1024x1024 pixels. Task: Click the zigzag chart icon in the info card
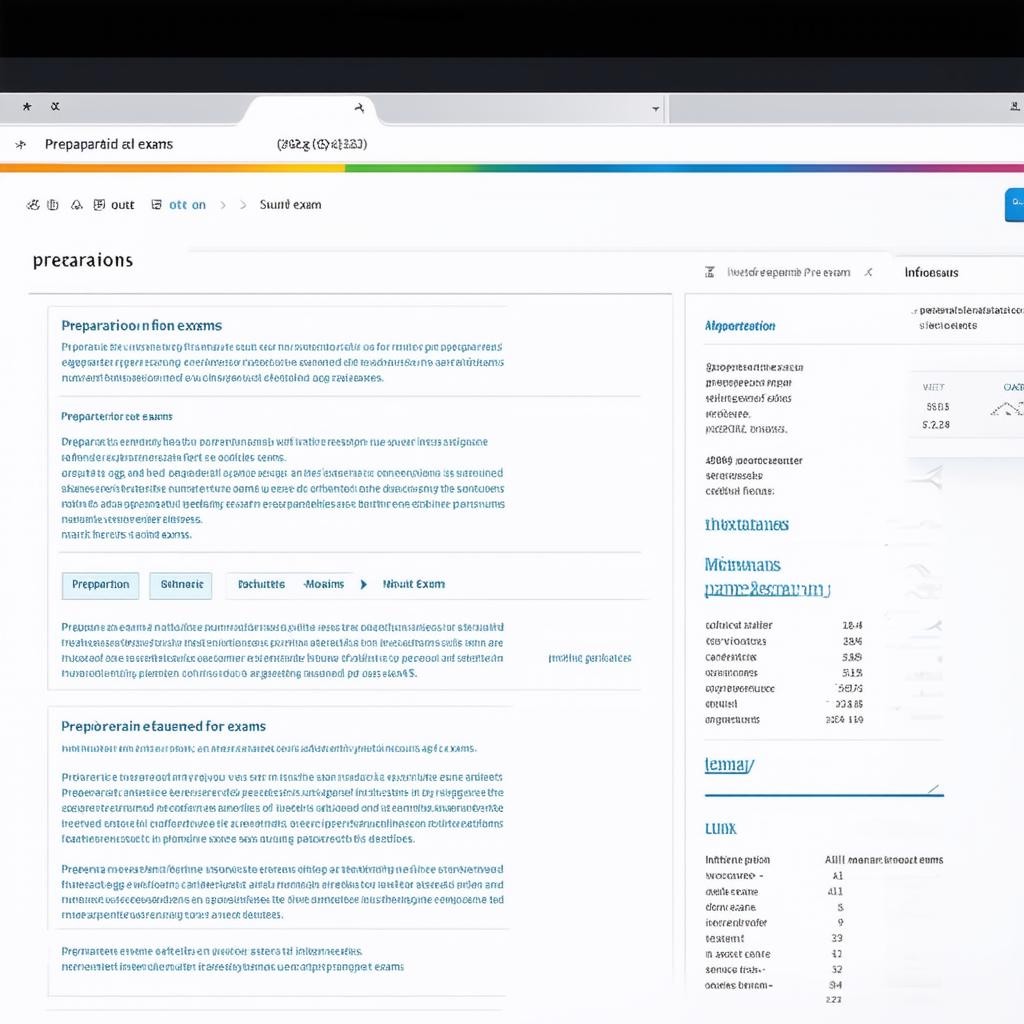click(1005, 408)
